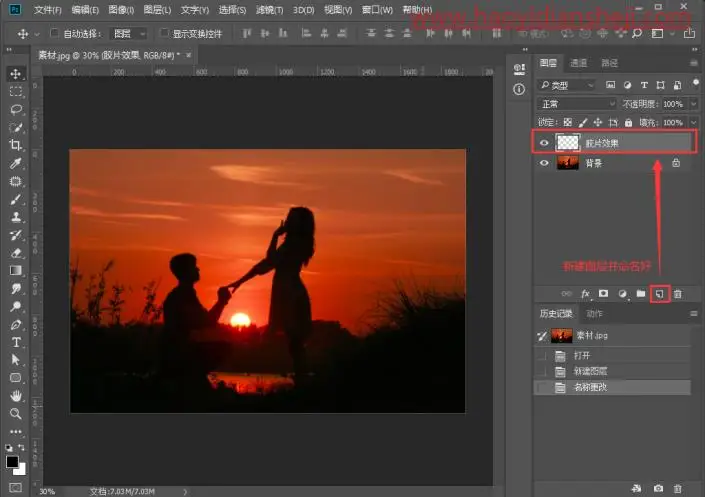This screenshot has width=705, height=497.
Task: Select the Horizontal Type tool
Action: coord(16,342)
